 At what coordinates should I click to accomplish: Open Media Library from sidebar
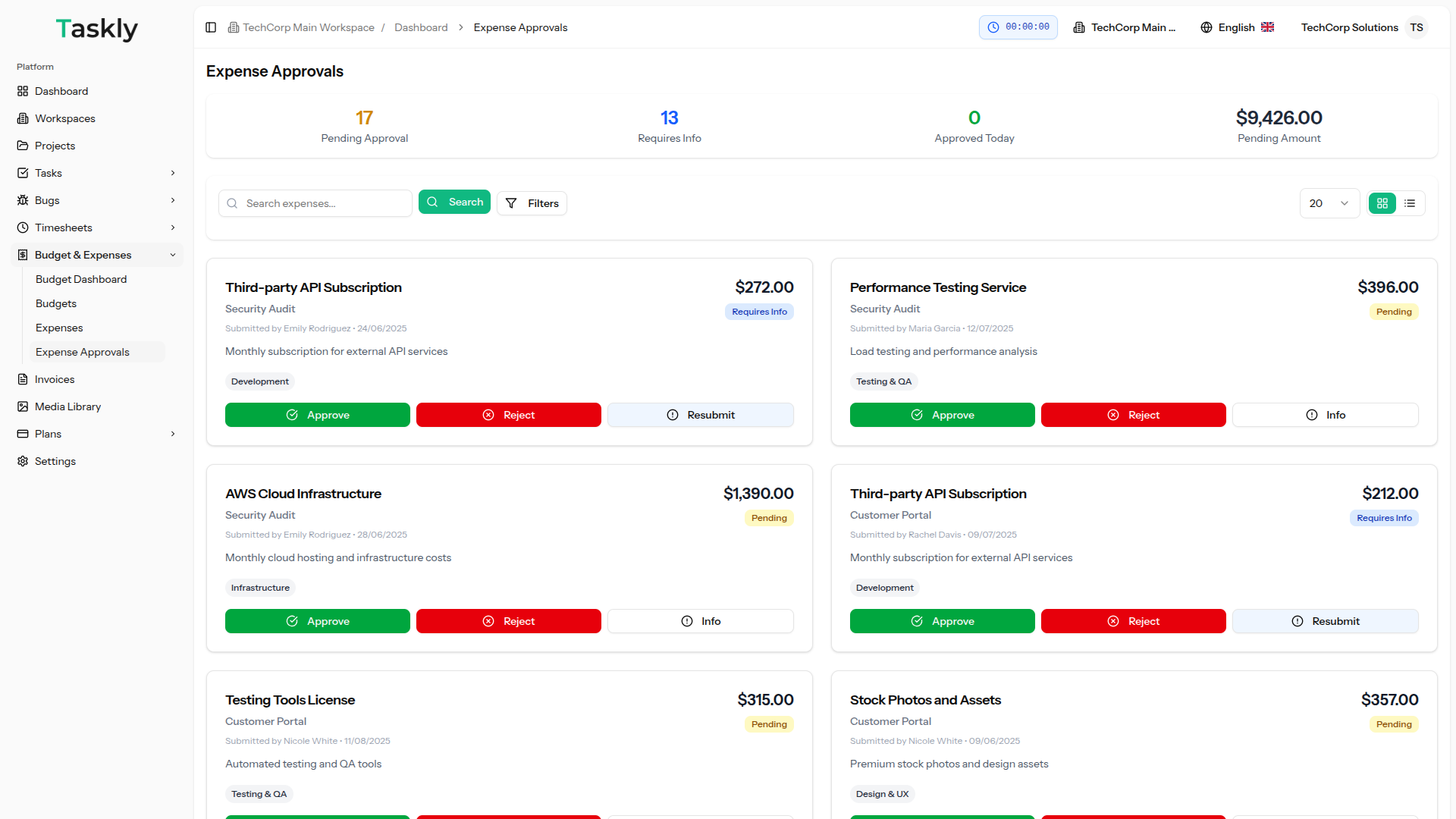(67, 406)
